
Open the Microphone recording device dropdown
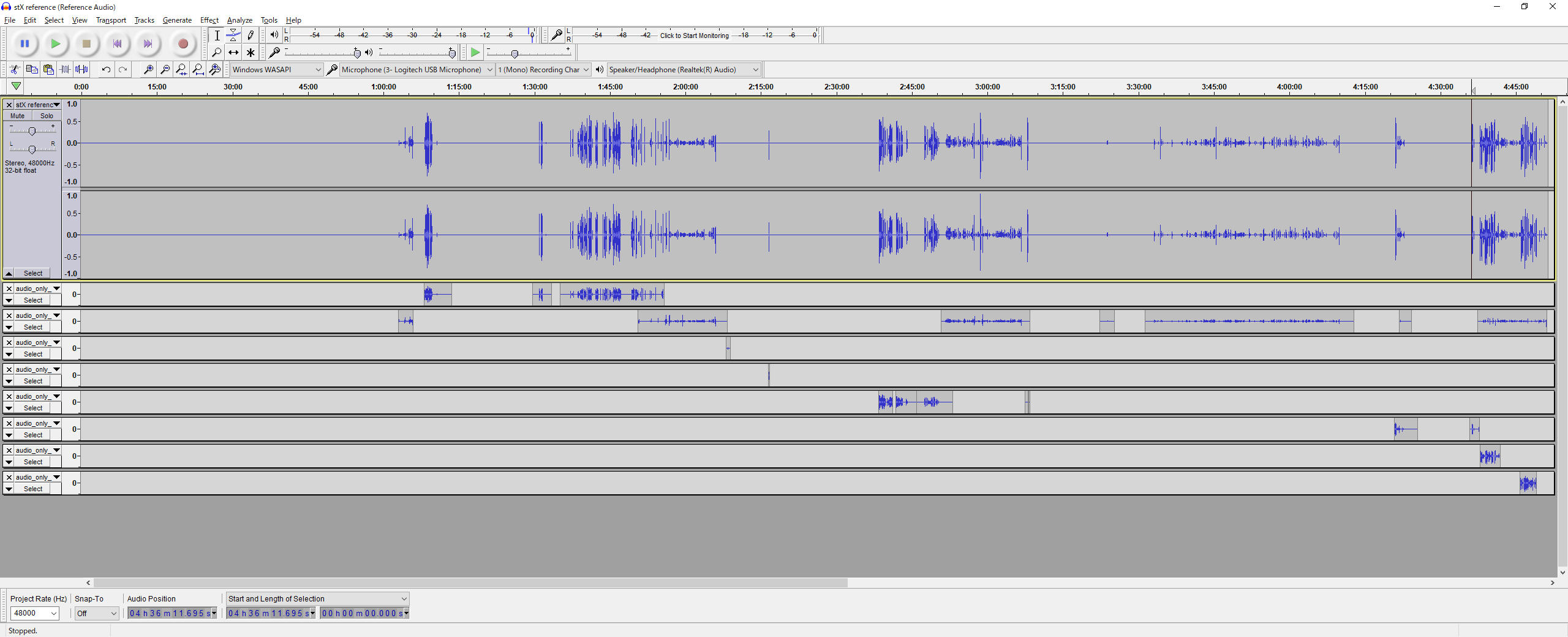tap(417, 70)
